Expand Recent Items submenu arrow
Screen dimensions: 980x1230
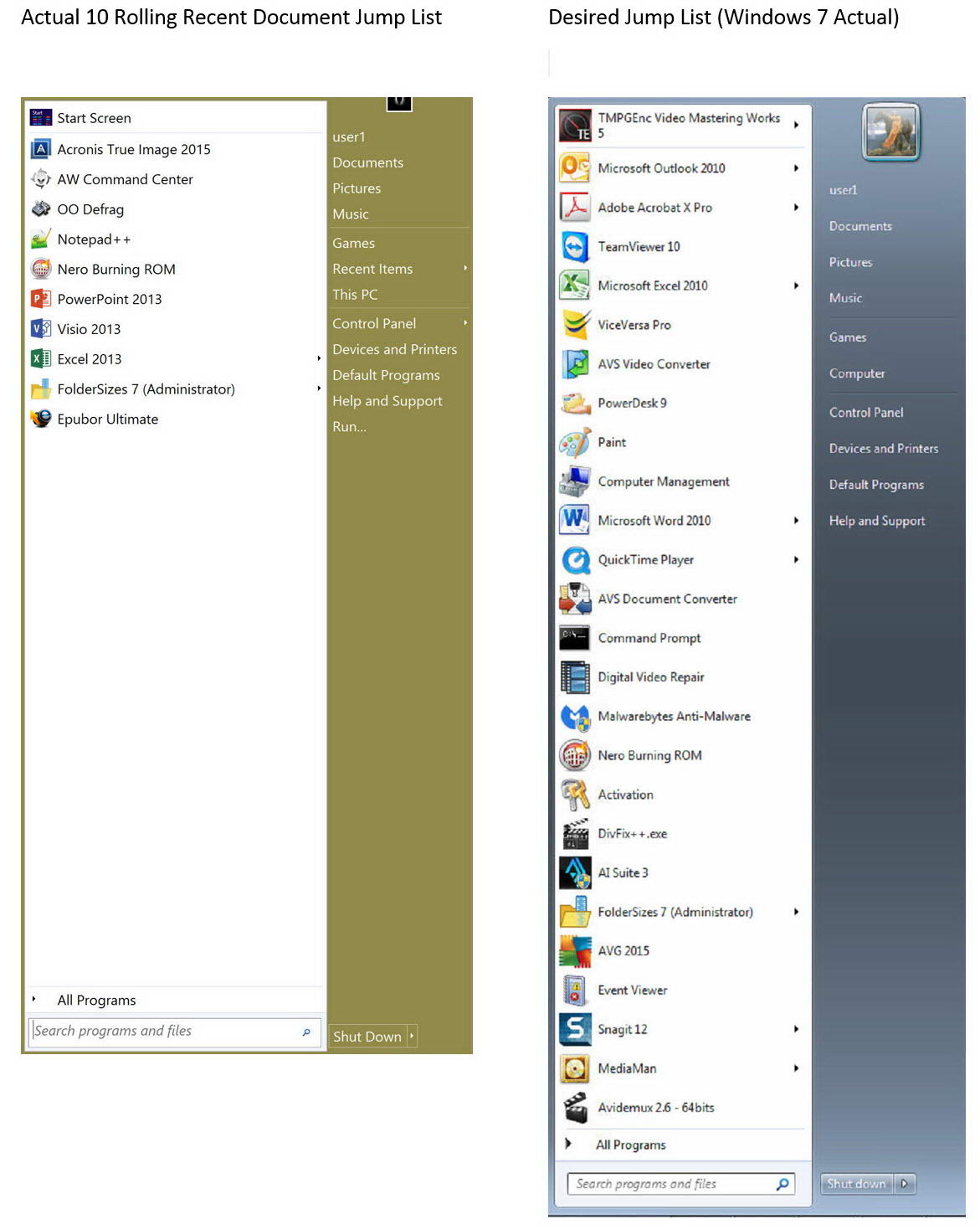(x=465, y=269)
